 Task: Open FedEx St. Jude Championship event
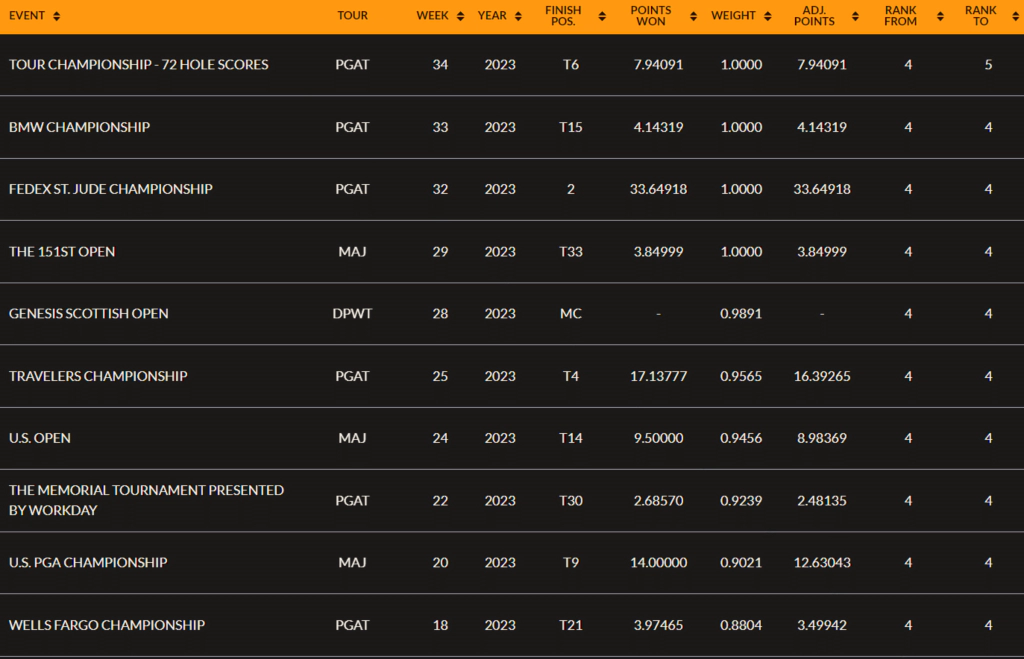[110, 189]
